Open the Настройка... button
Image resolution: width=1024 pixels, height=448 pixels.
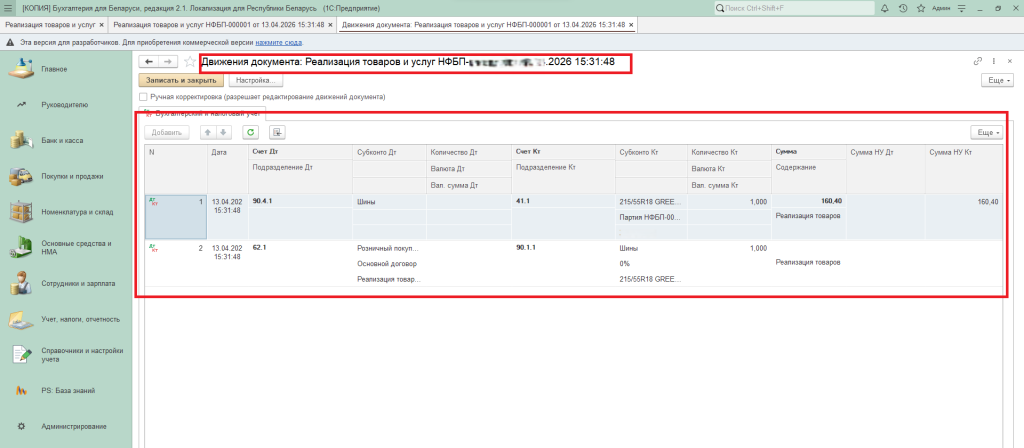pos(256,80)
